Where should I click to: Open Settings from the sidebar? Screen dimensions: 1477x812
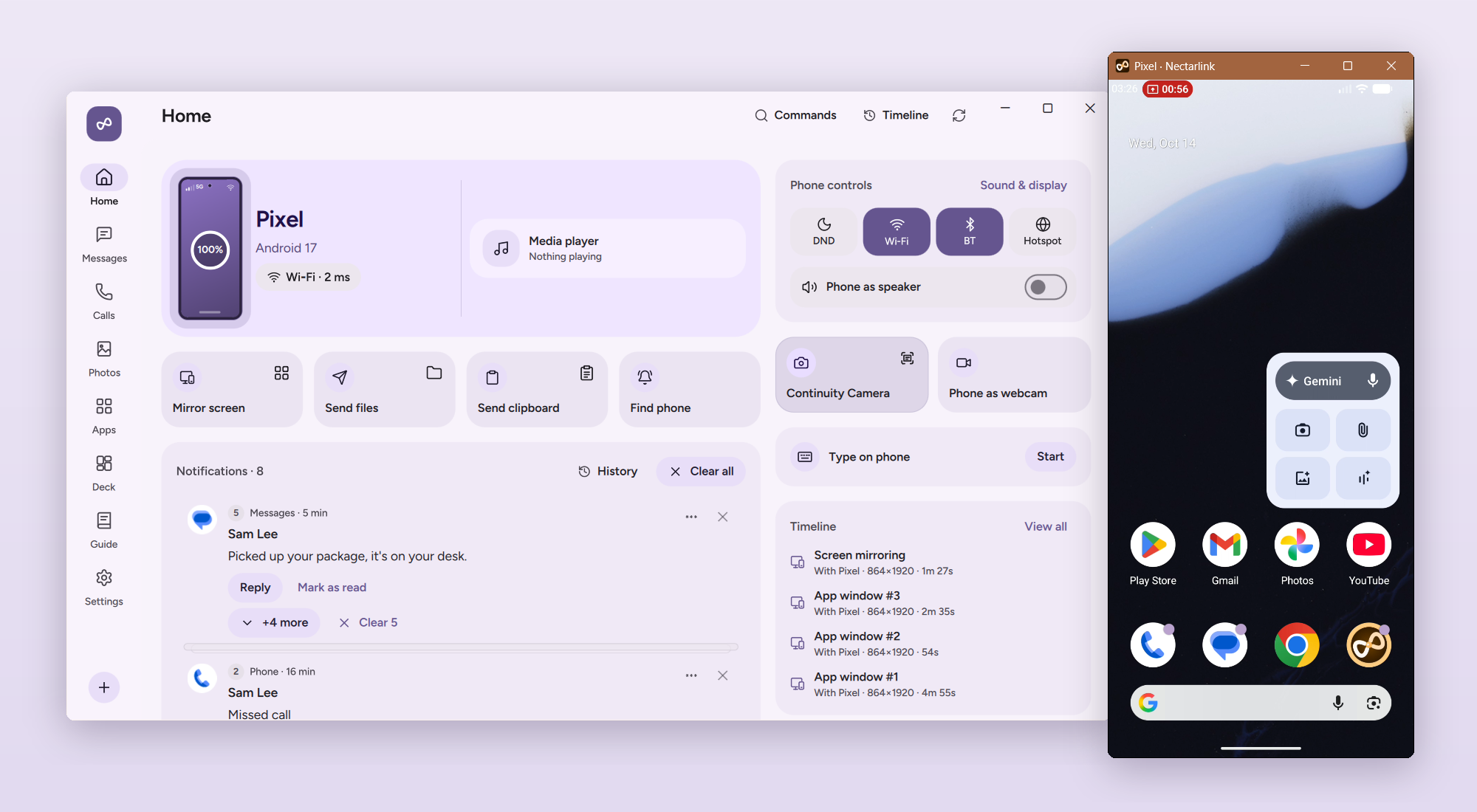(x=104, y=588)
